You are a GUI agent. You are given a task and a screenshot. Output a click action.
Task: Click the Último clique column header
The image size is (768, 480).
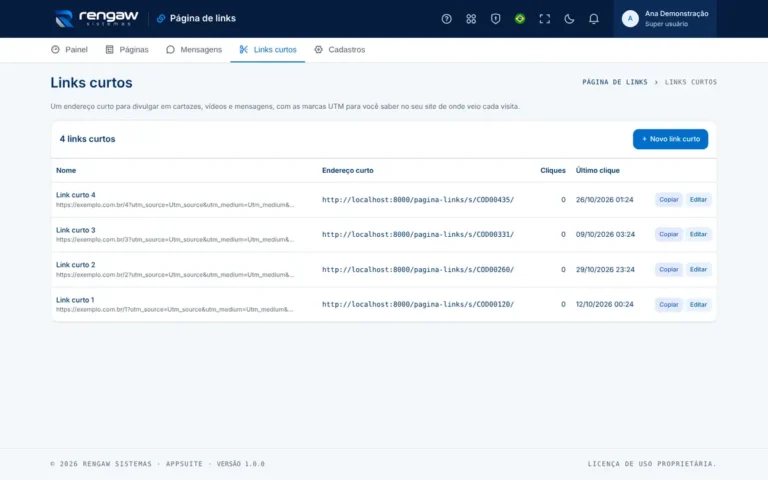click(x=598, y=170)
